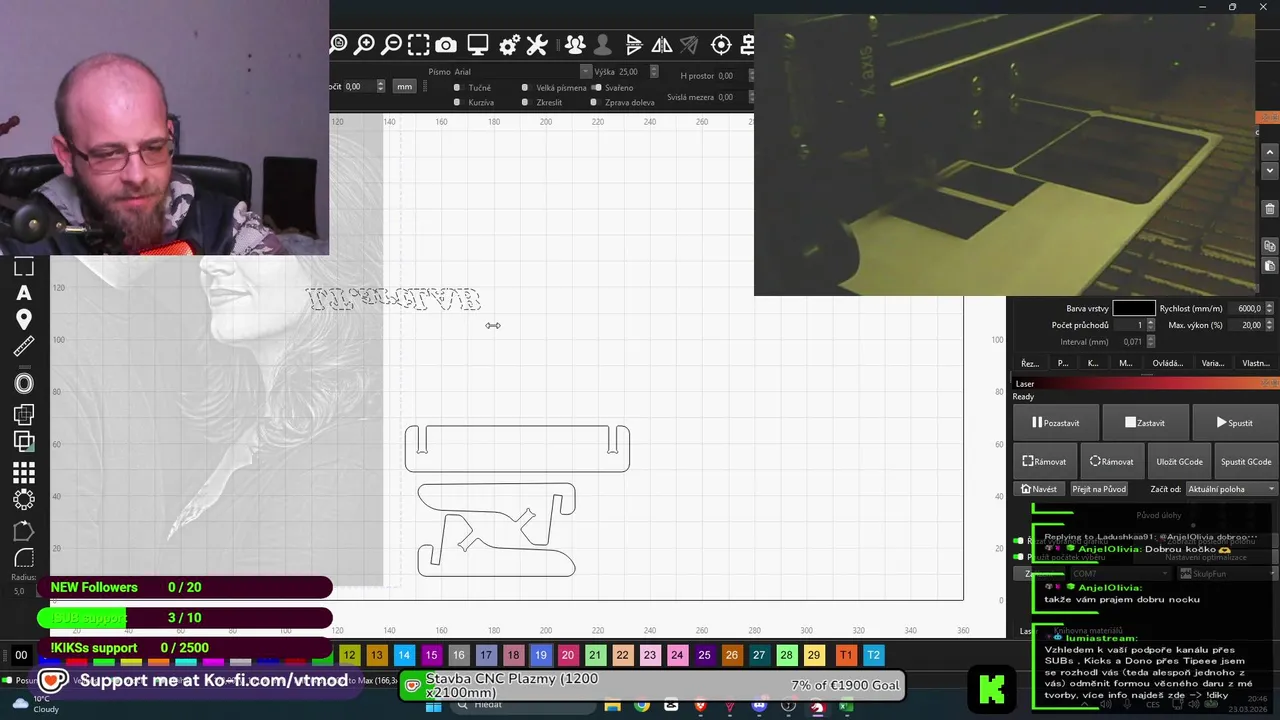This screenshot has height=720, width=1280.
Task: Select the Measure ruler tool
Action: 24,347
